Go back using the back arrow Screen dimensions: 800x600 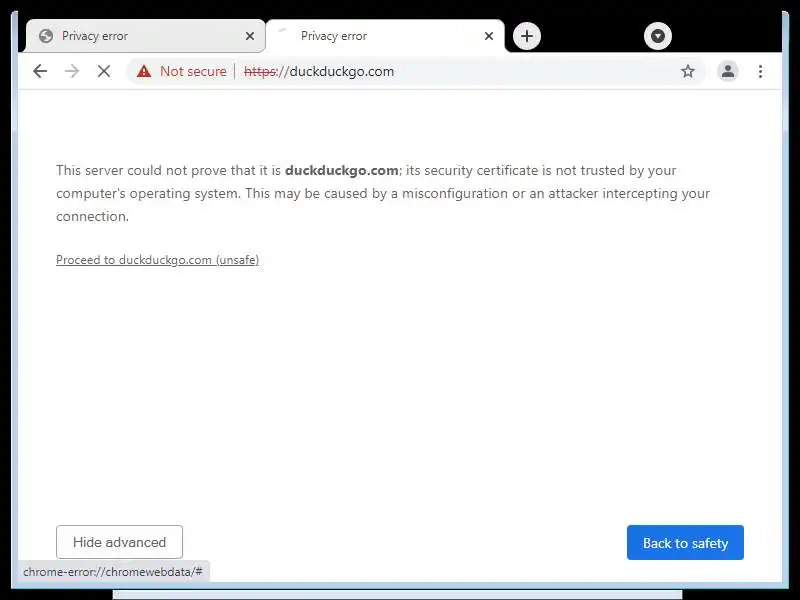pyautogui.click(x=40, y=71)
